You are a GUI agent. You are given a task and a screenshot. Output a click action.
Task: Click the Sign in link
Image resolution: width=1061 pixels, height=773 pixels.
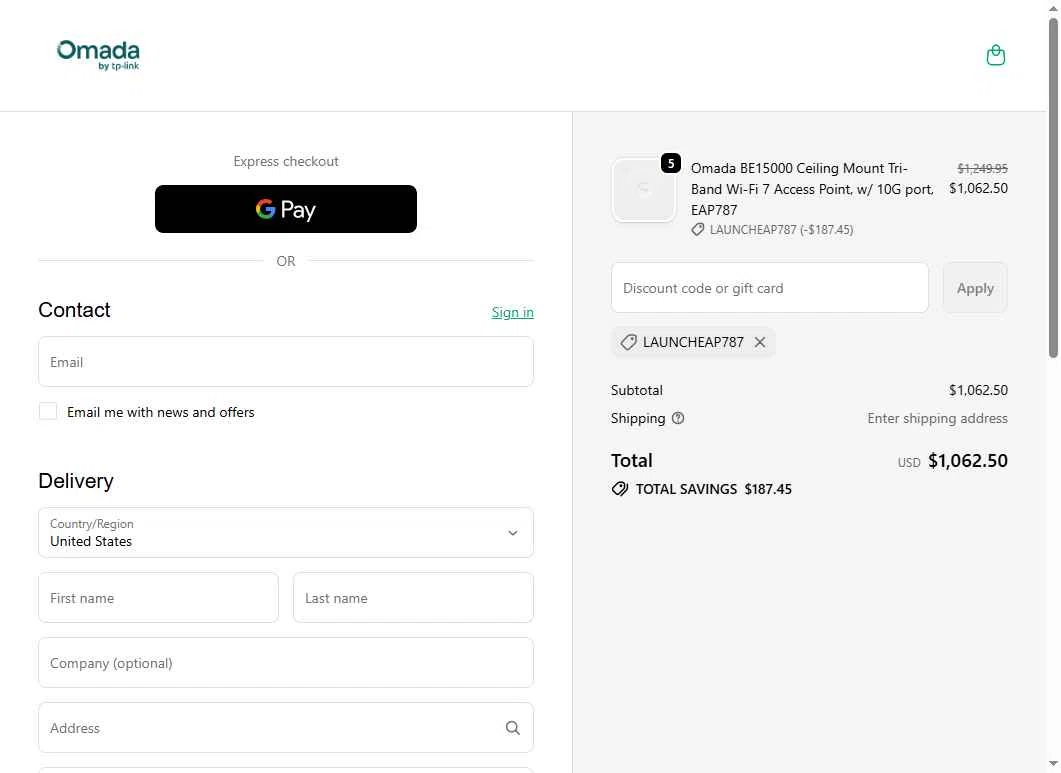tap(512, 312)
